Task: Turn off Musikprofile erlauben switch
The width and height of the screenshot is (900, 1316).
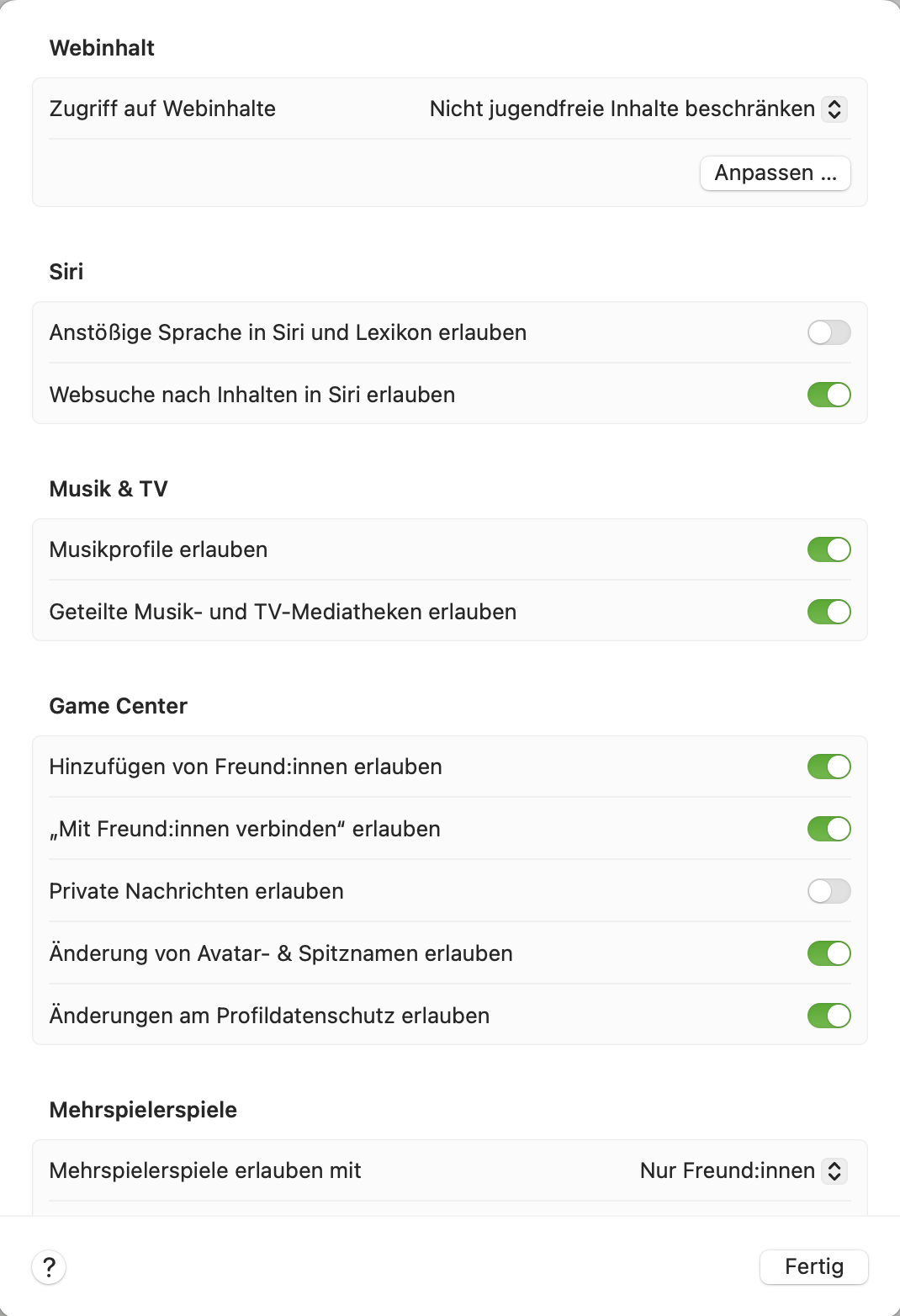Action: [829, 549]
